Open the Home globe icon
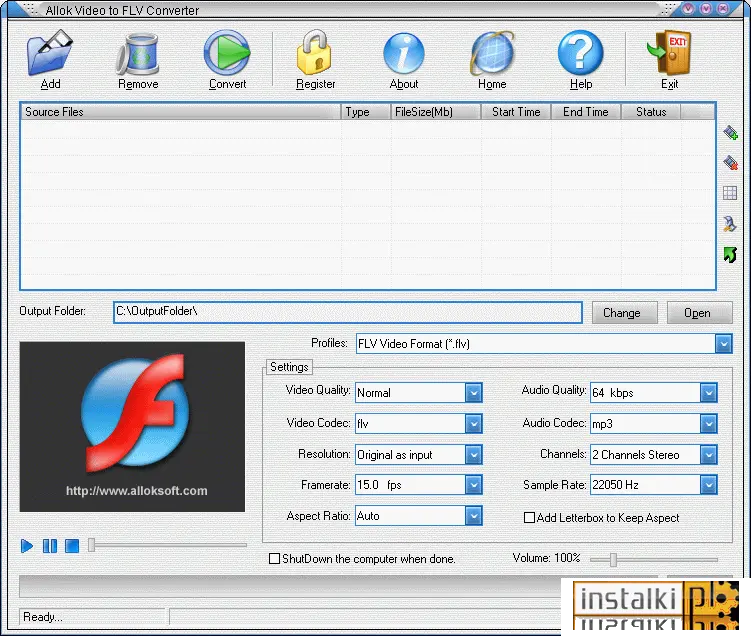The width and height of the screenshot is (751, 636). [492, 54]
